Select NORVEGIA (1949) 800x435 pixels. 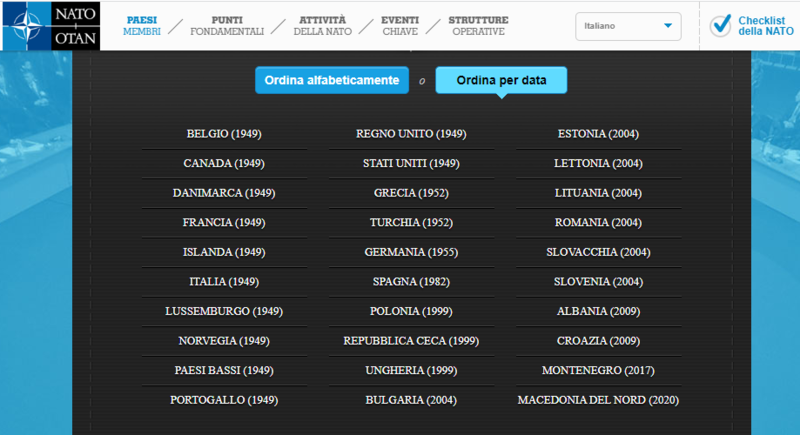coord(224,341)
